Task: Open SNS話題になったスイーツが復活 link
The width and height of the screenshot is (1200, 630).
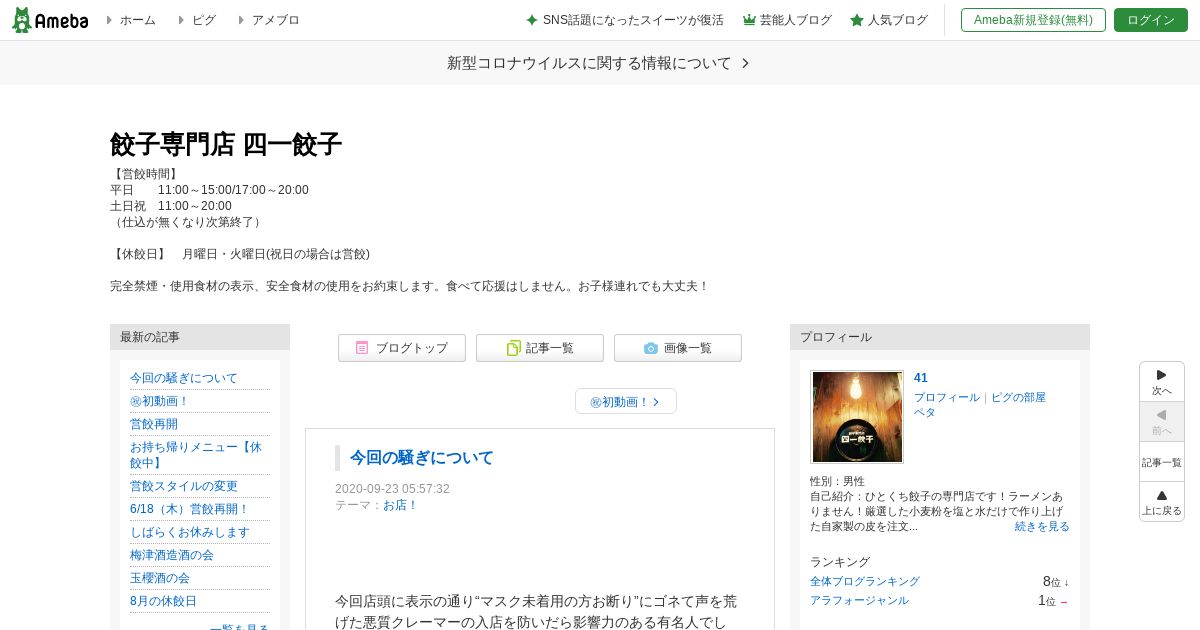Action: [x=625, y=20]
